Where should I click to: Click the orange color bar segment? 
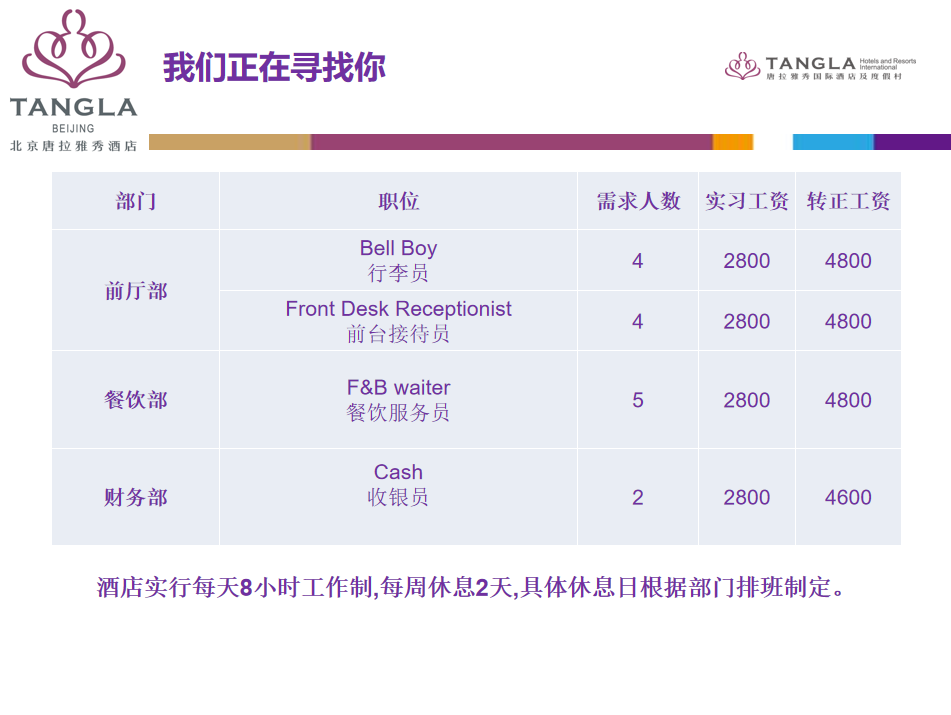coord(732,142)
